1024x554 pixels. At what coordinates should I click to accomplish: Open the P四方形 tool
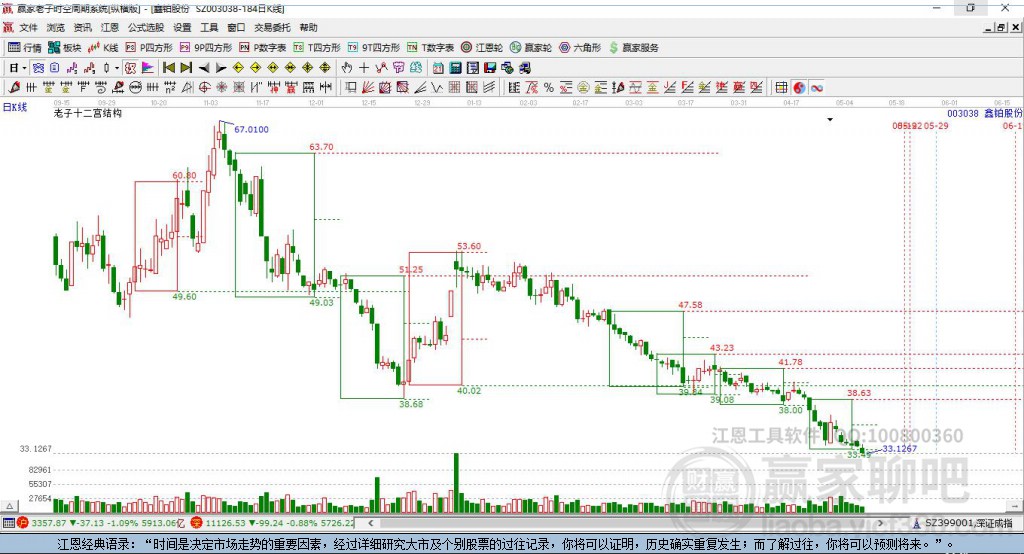point(149,48)
